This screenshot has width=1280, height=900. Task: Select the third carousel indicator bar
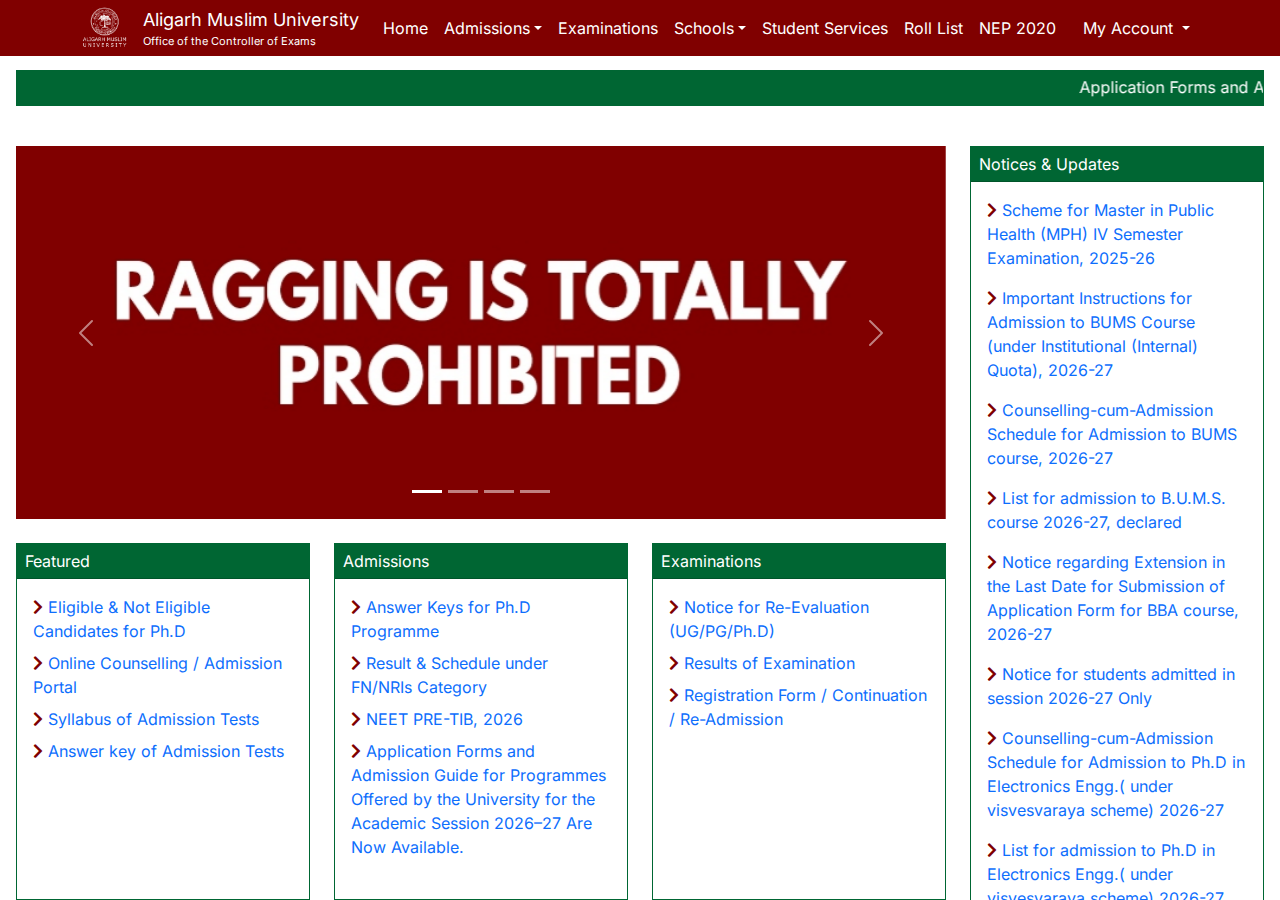point(499,491)
